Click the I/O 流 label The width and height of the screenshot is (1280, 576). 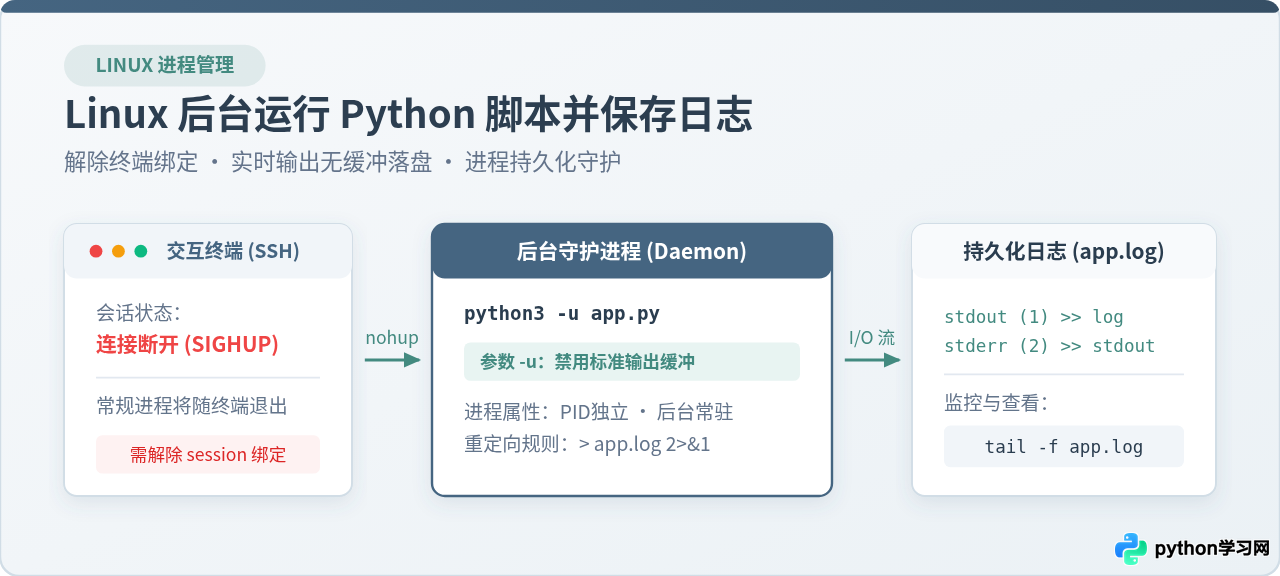[872, 337]
